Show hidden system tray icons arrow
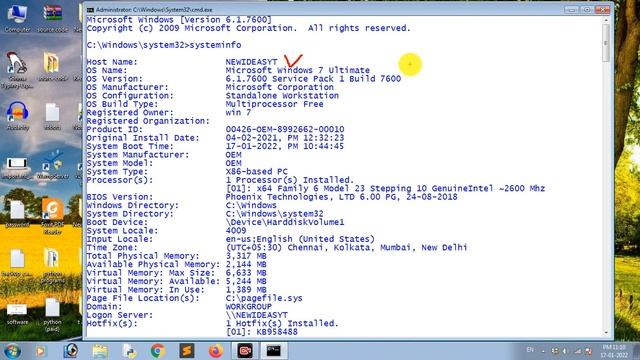 pos(543,351)
